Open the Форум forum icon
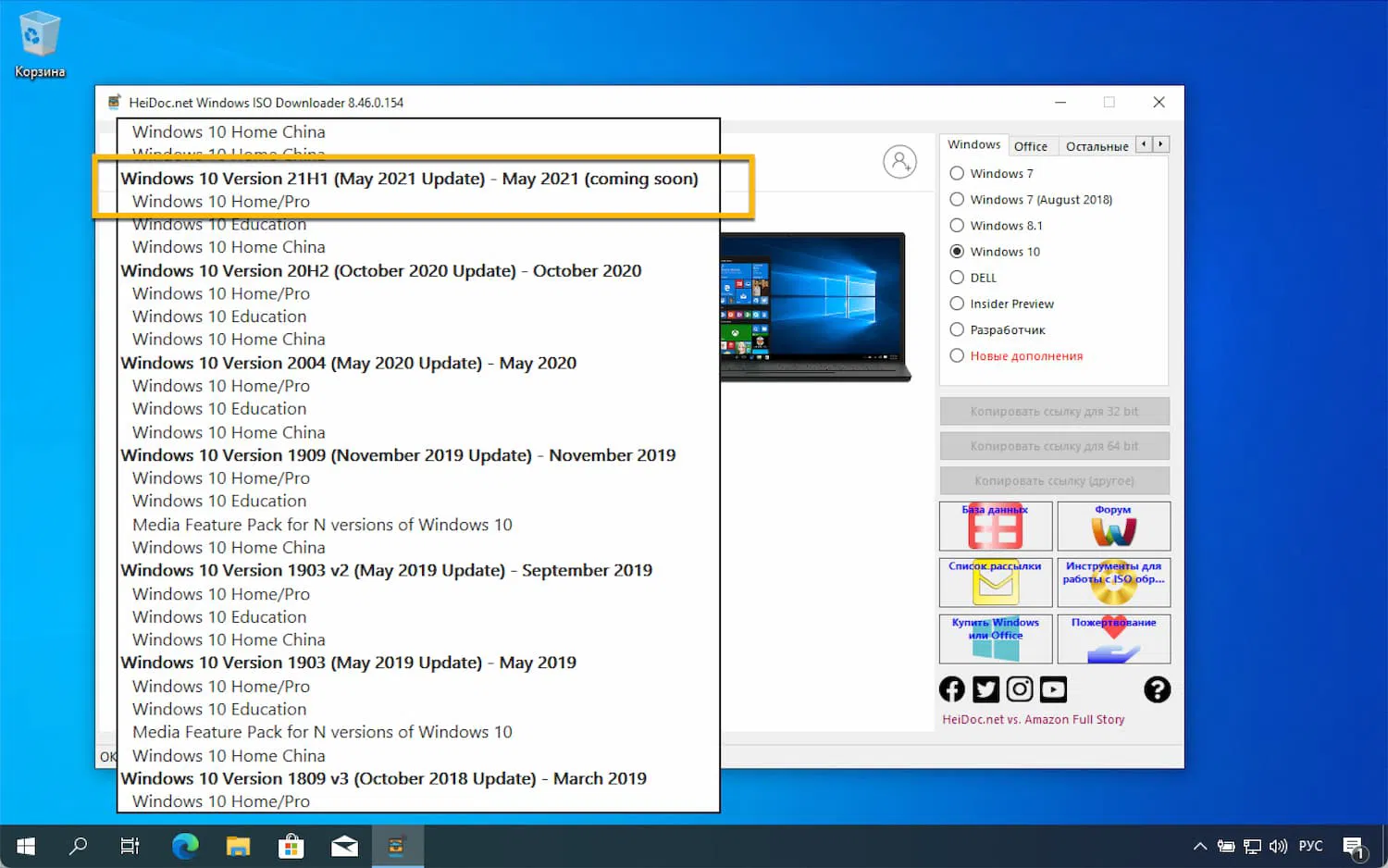 click(x=1114, y=526)
